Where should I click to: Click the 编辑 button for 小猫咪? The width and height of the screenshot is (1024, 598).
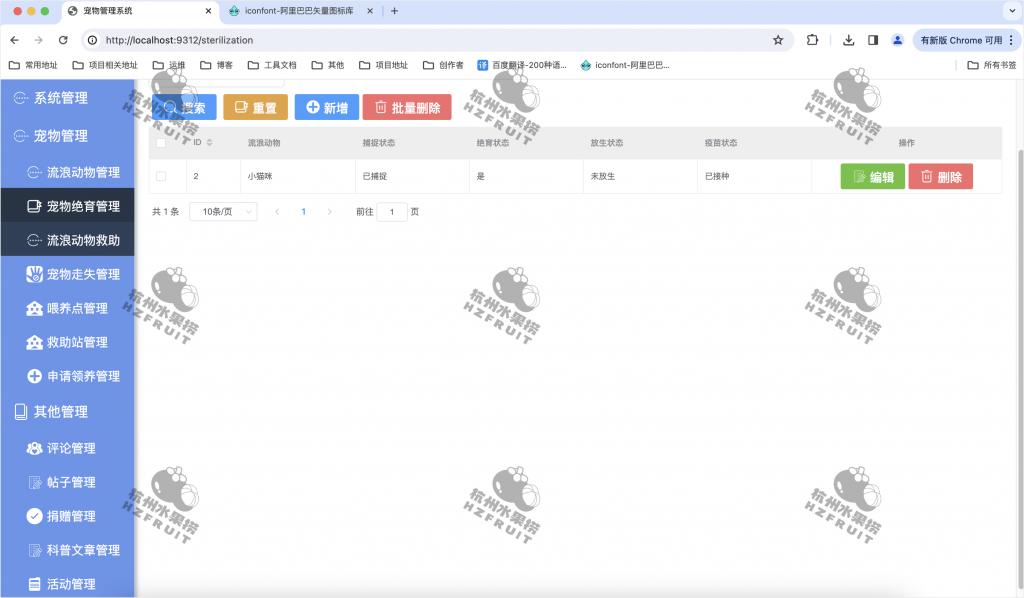coord(871,176)
